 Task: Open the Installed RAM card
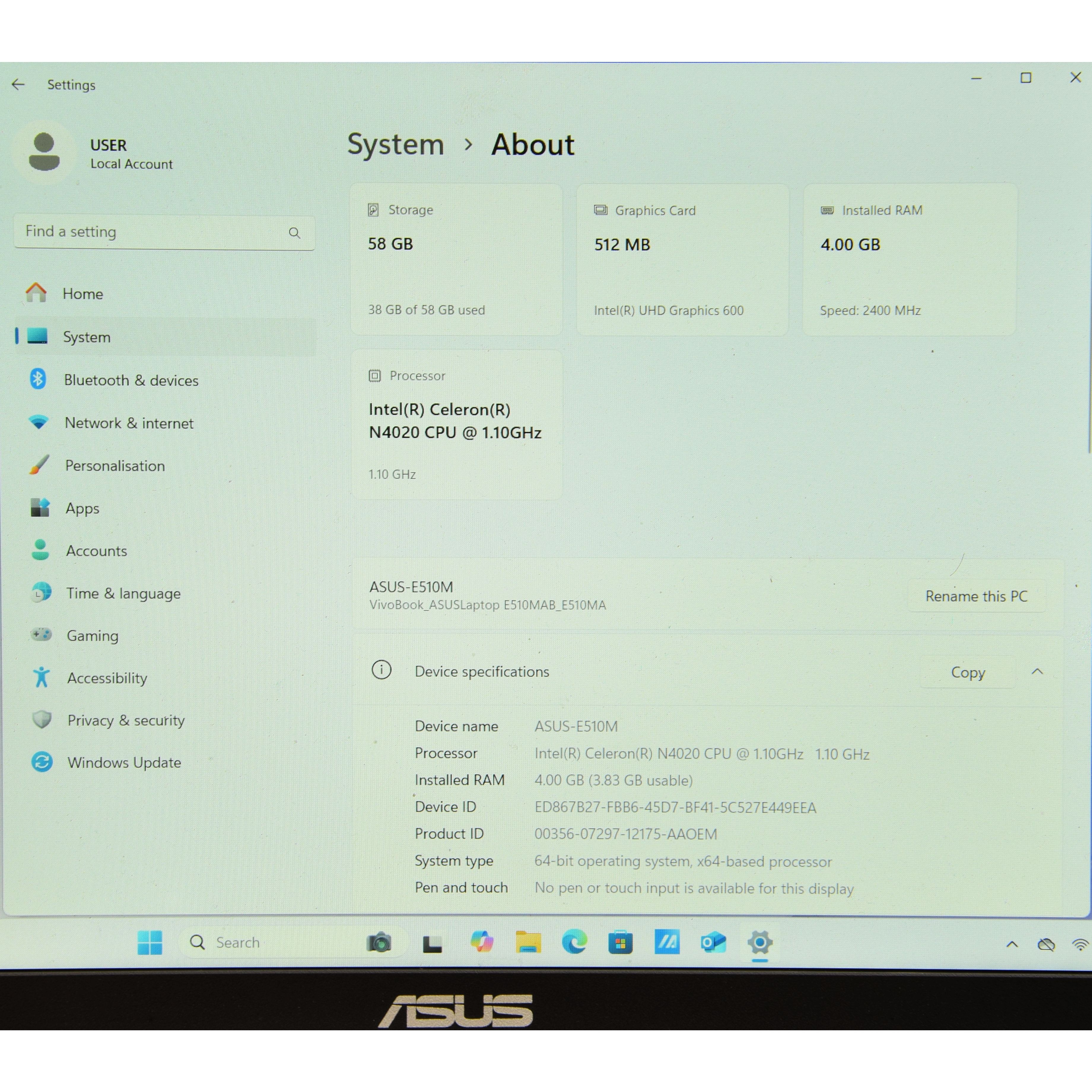coord(910,260)
